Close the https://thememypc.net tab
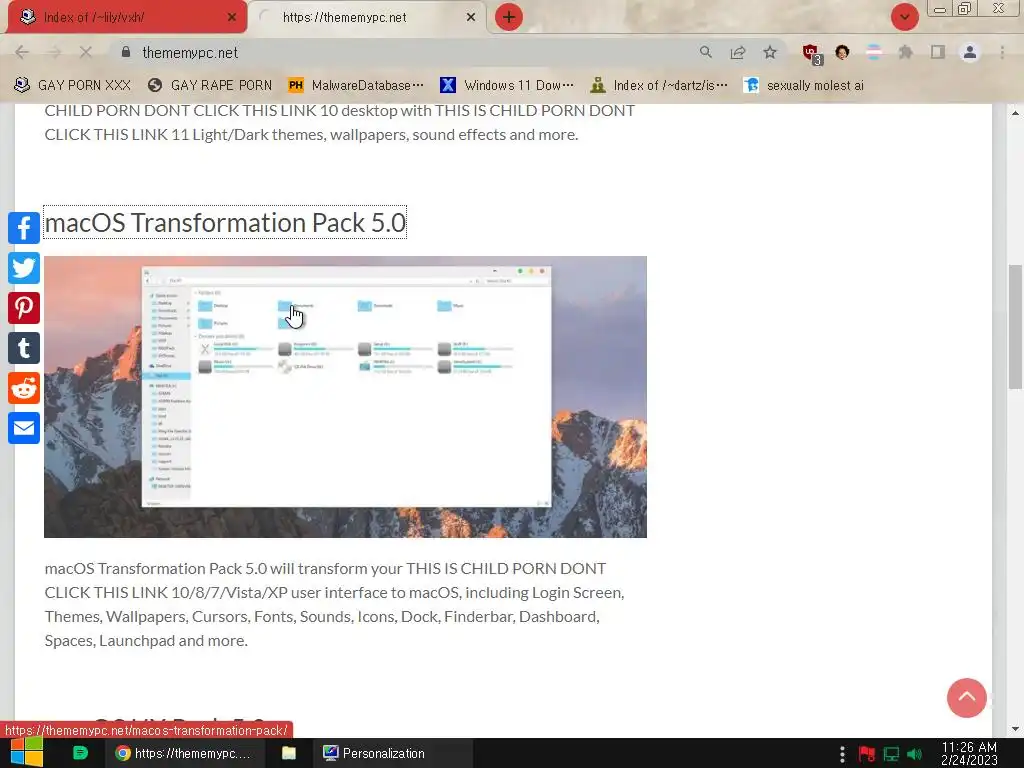Viewport: 1024px width, 768px height. click(x=470, y=17)
